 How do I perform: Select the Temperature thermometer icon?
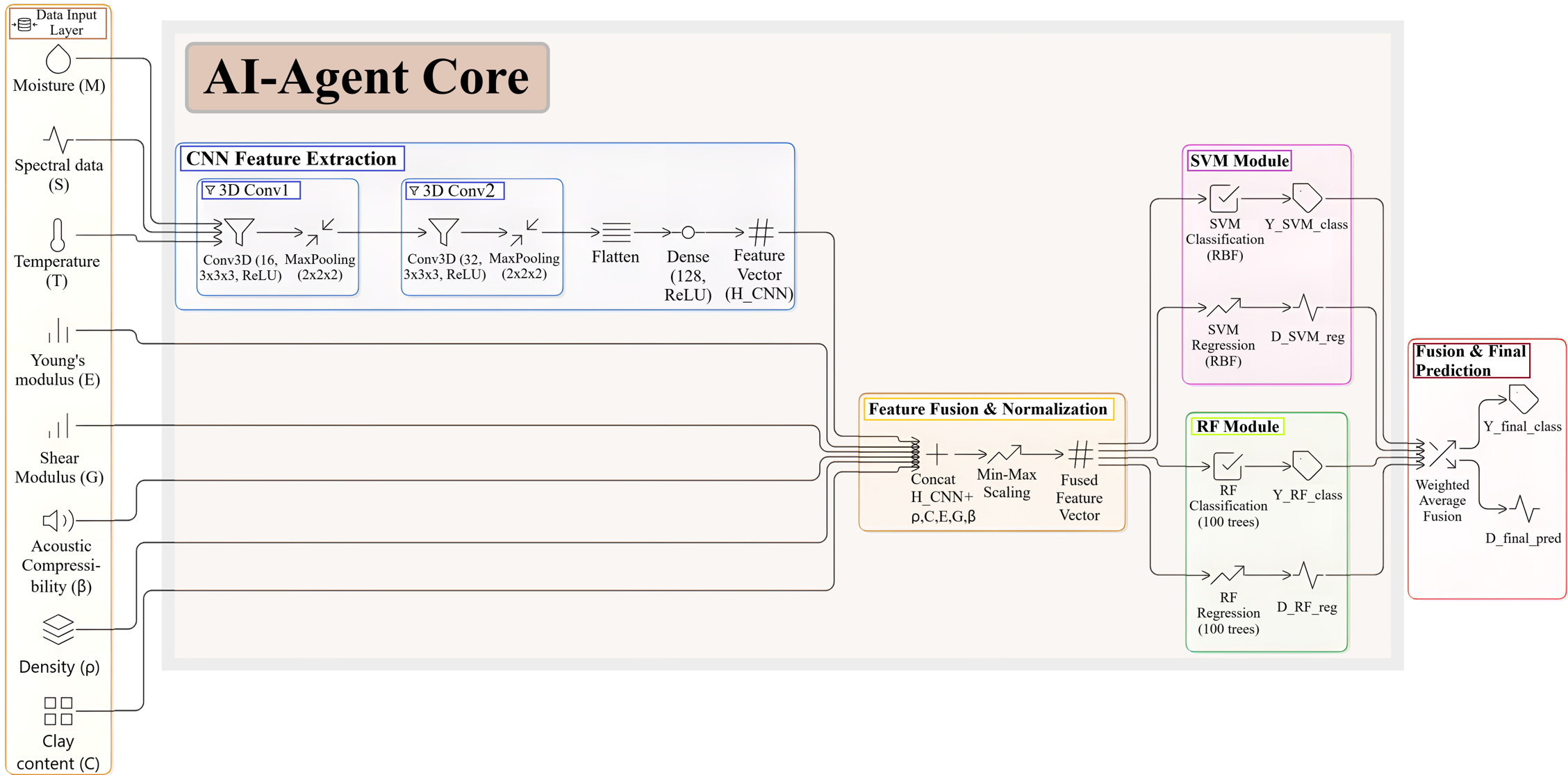58,235
